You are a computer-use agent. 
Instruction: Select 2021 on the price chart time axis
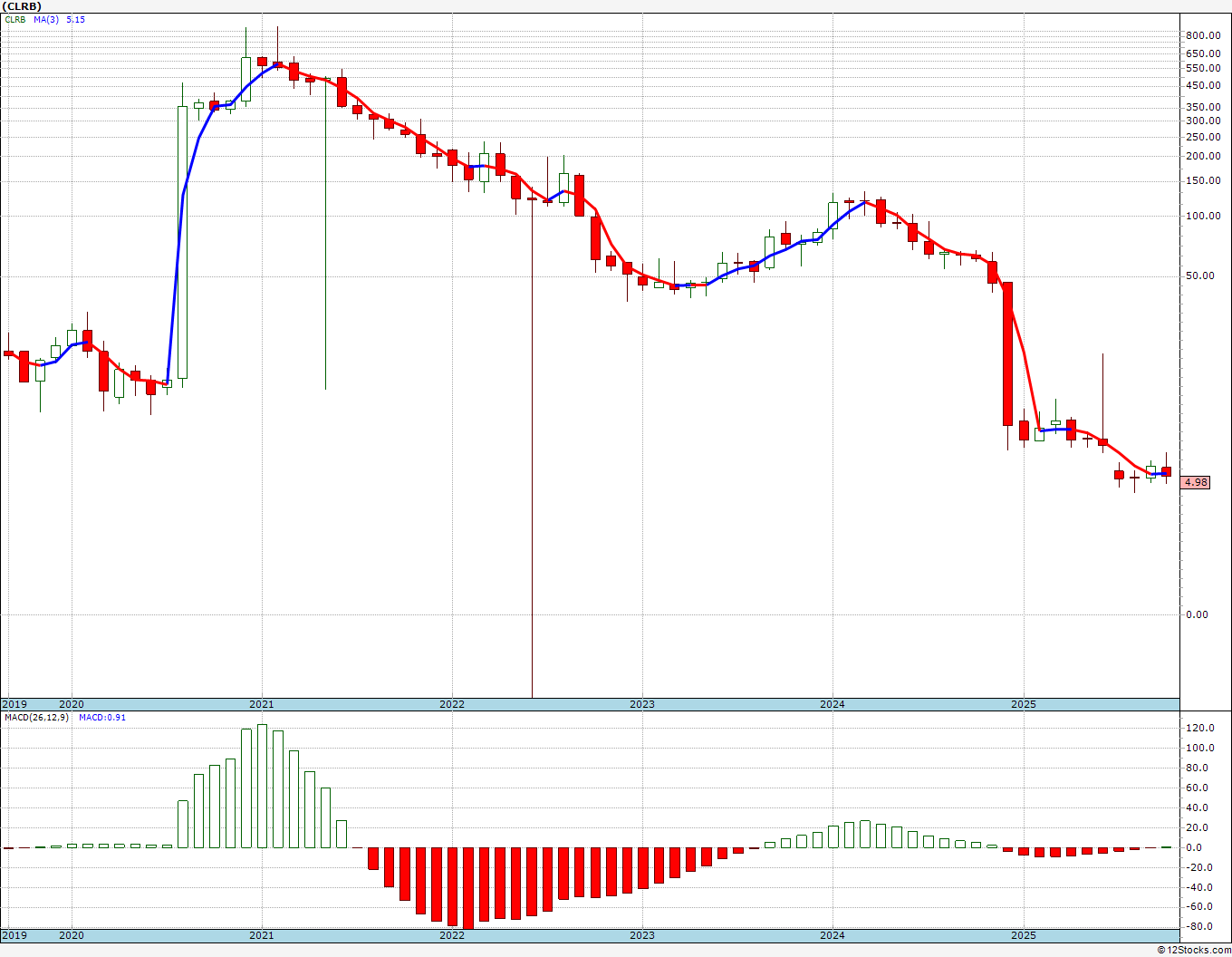click(x=261, y=704)
